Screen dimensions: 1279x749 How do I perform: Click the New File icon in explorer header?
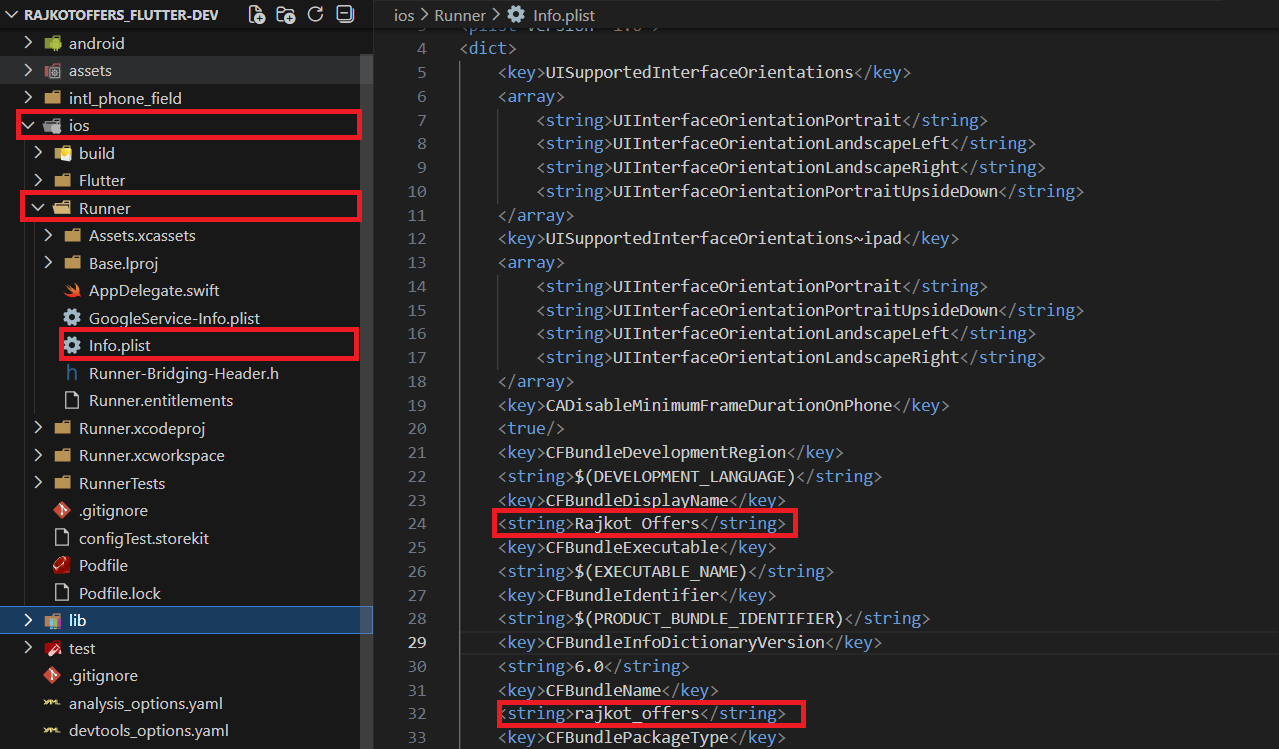(x=257, y=15)
